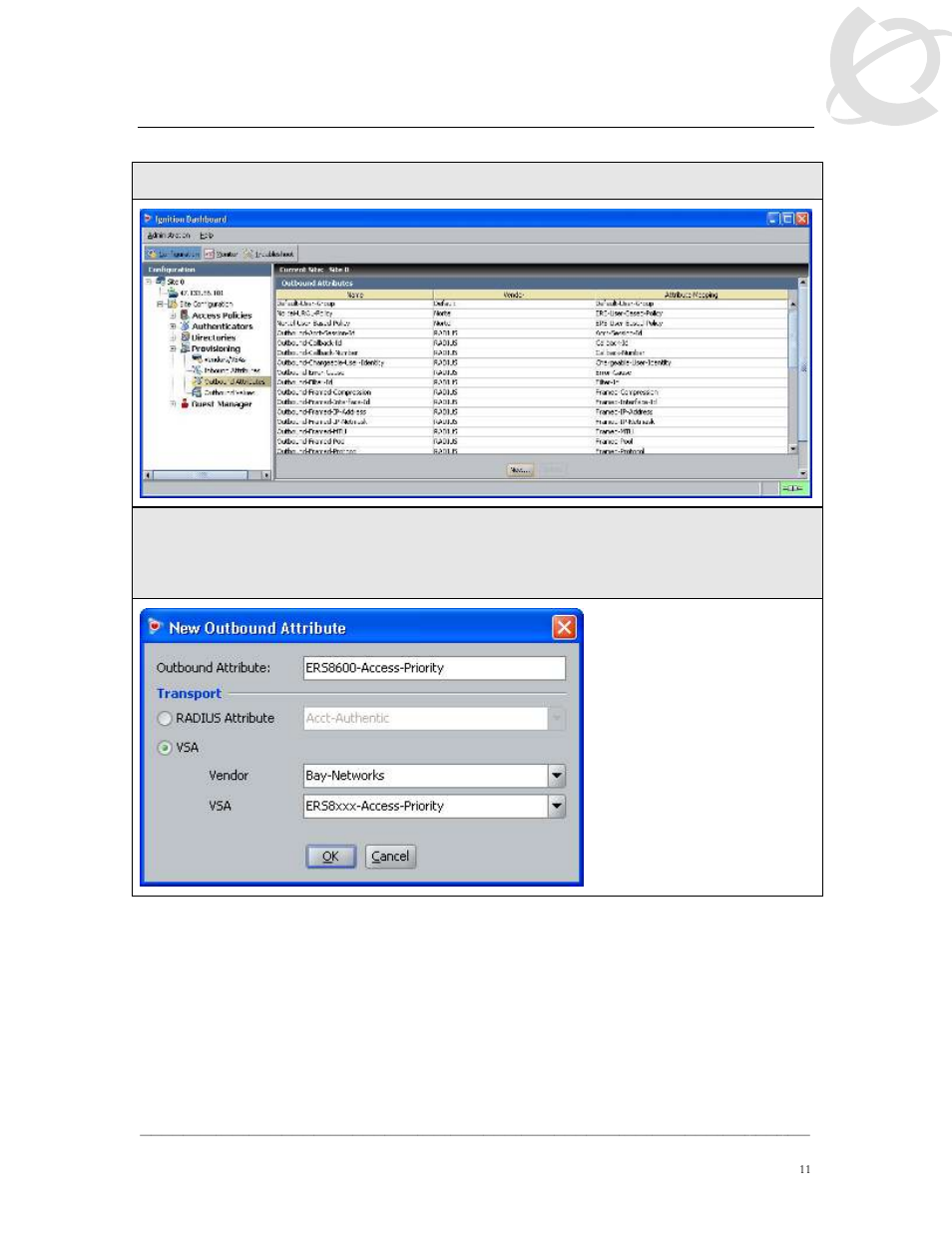The width and height of the screenshot is (952, 1233).
Task: Expand the Access Policies node
Action: click(173, 314)
